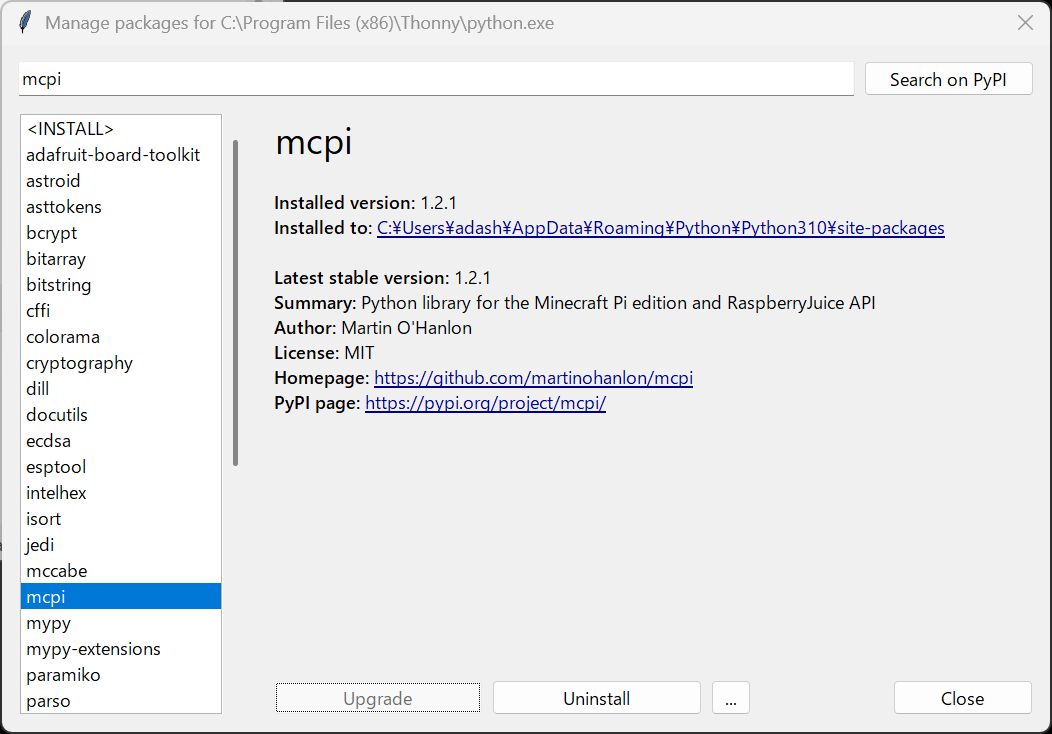Open the '...' more options button

[731, 698]
